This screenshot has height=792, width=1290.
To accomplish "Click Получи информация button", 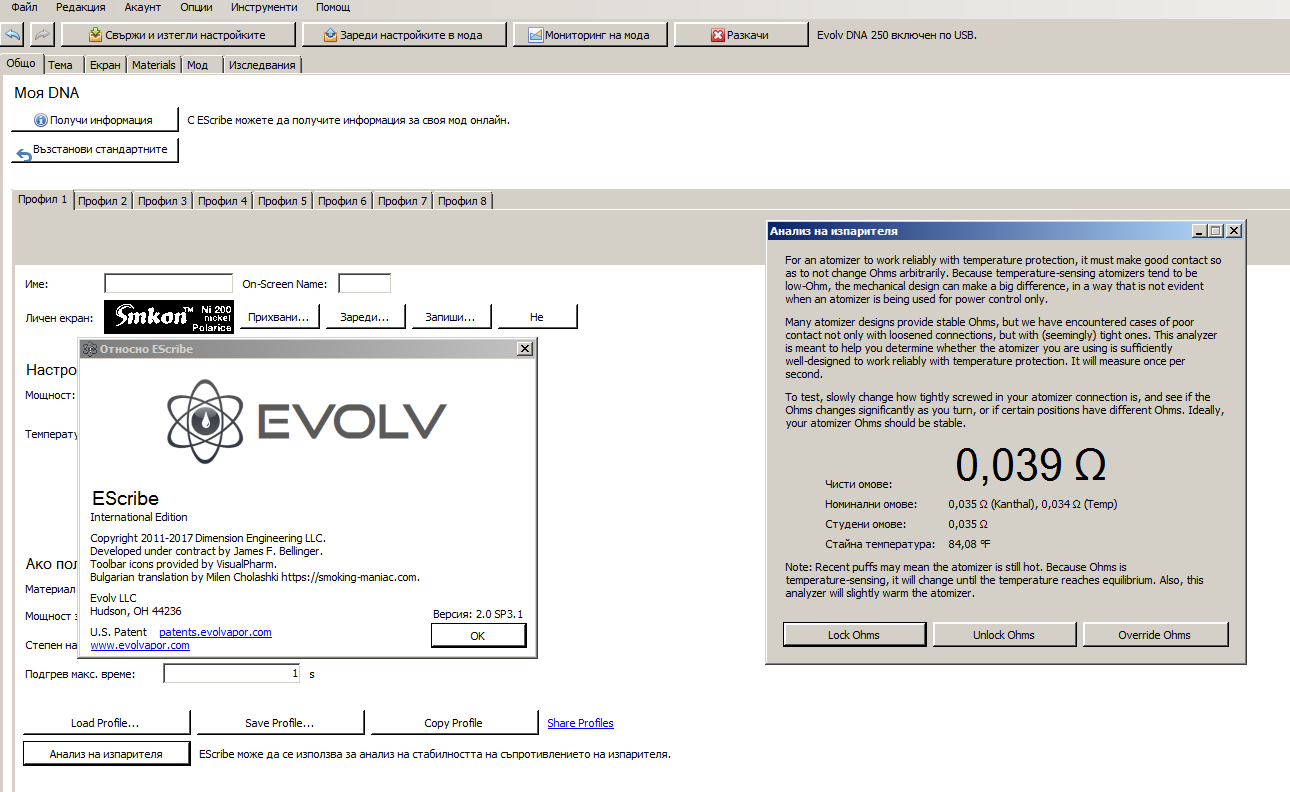I will pos(94,120).
